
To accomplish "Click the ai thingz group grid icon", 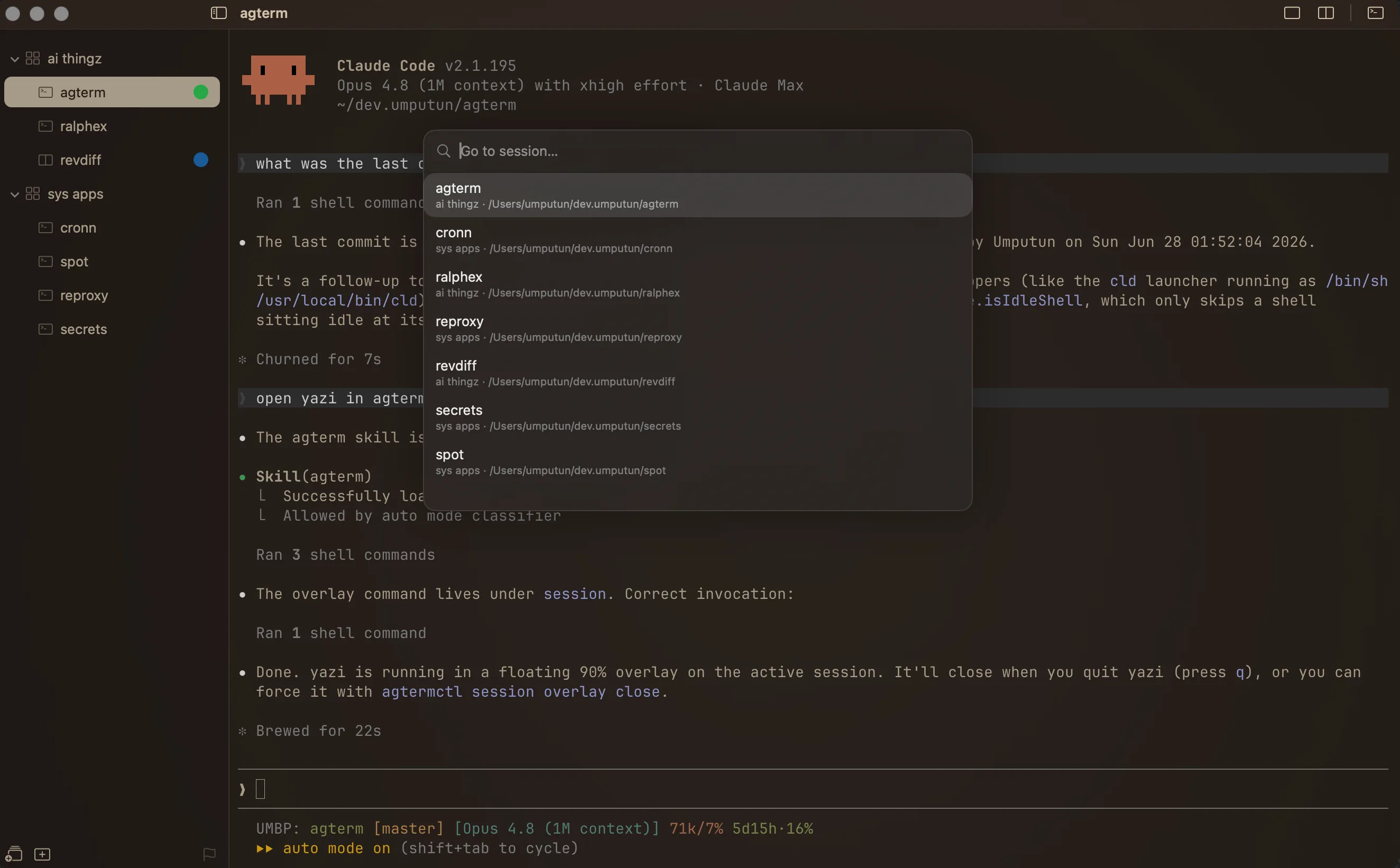I will 33,58.
